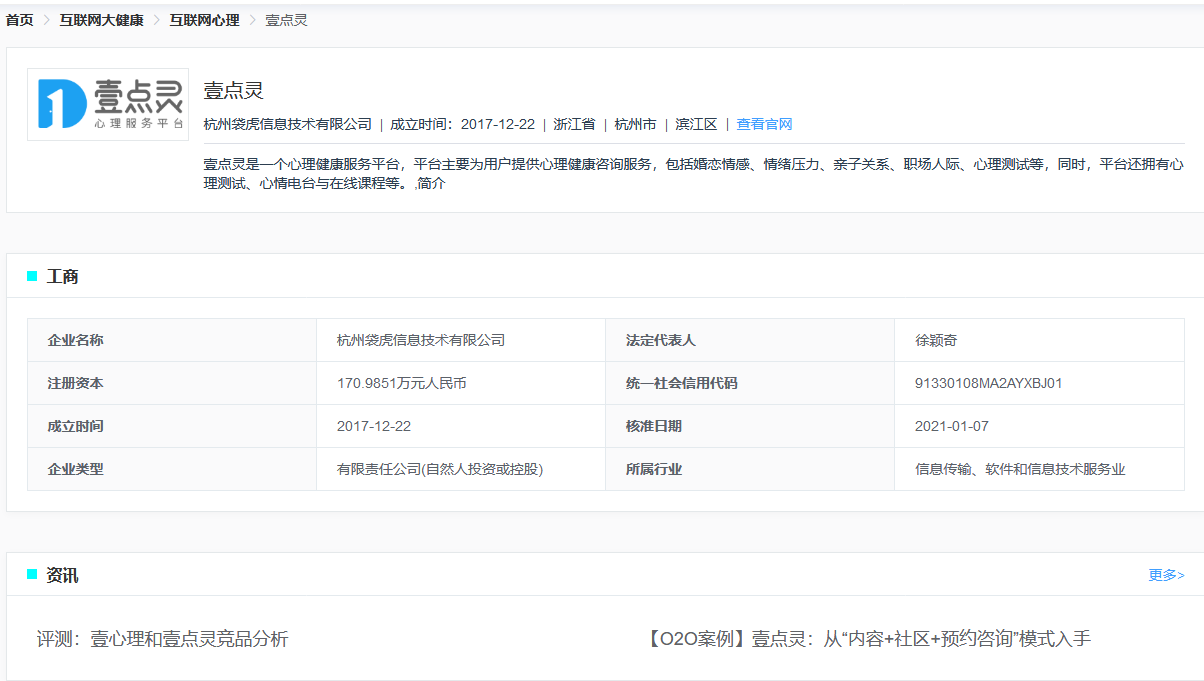The width and height of the screenshot is (1204, 681).
Task: Click the cyan square beside 工商
Action: (32, 276)
